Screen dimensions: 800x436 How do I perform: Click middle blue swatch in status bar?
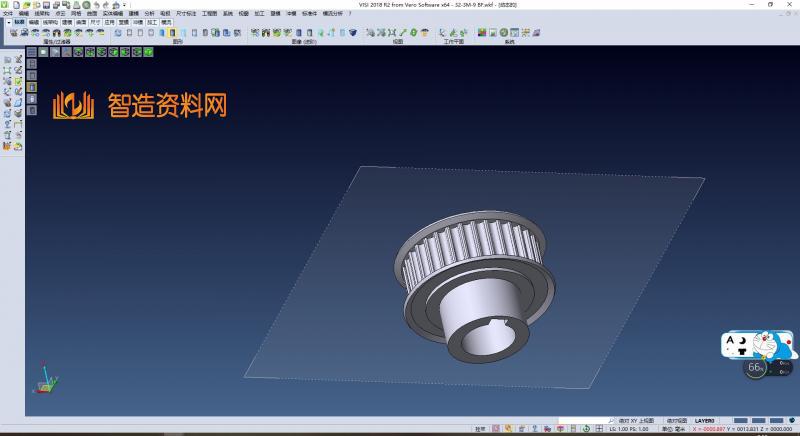(759, 421)
